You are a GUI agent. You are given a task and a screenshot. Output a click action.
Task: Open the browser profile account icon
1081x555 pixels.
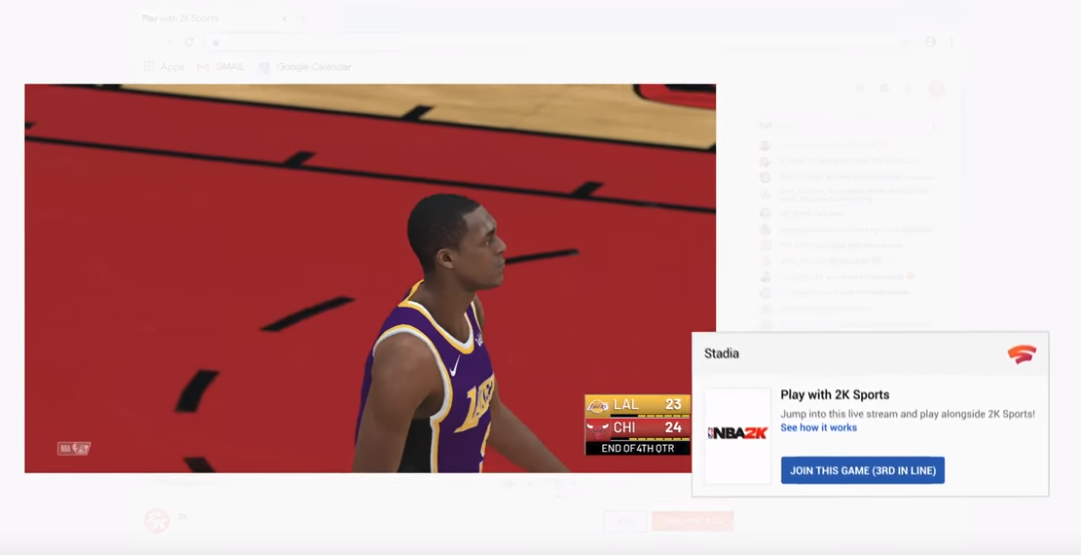coord(931,42)
